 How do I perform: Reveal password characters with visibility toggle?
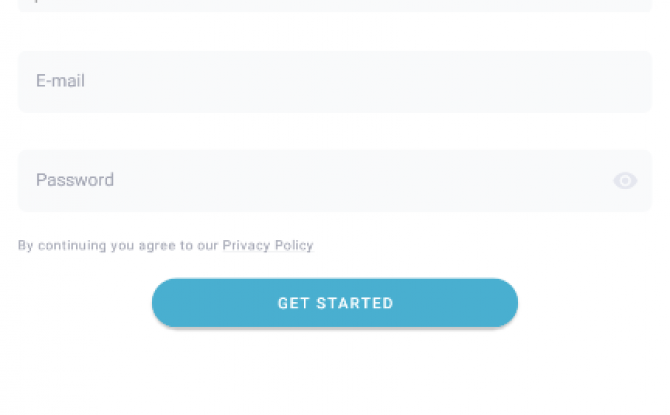point(625,181)
